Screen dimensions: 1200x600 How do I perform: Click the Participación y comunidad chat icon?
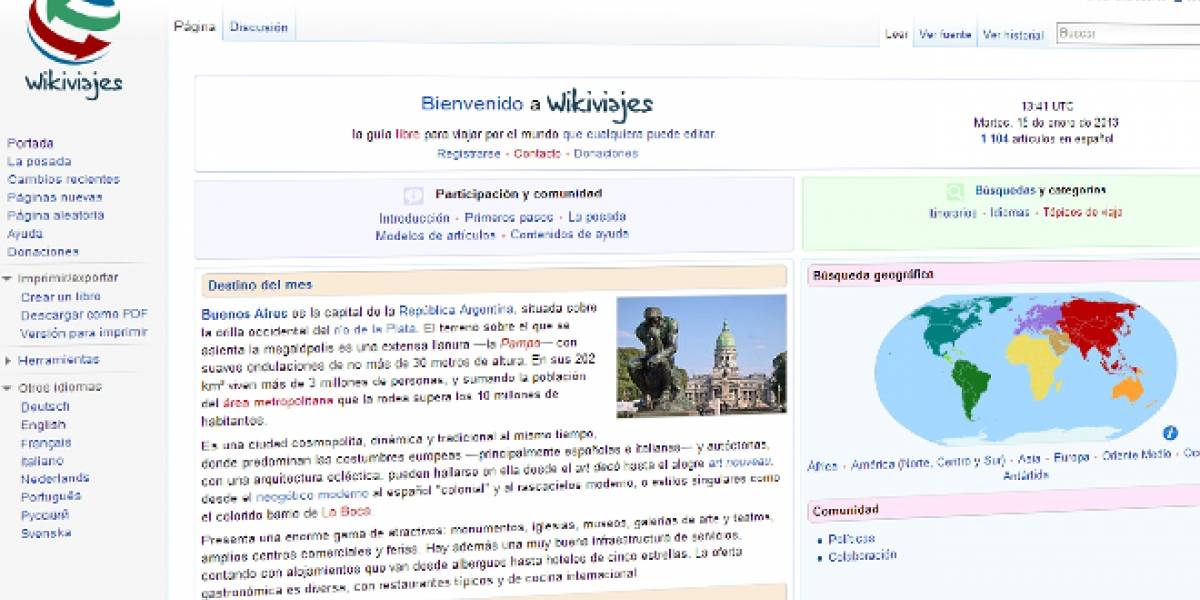pos(413,195)
